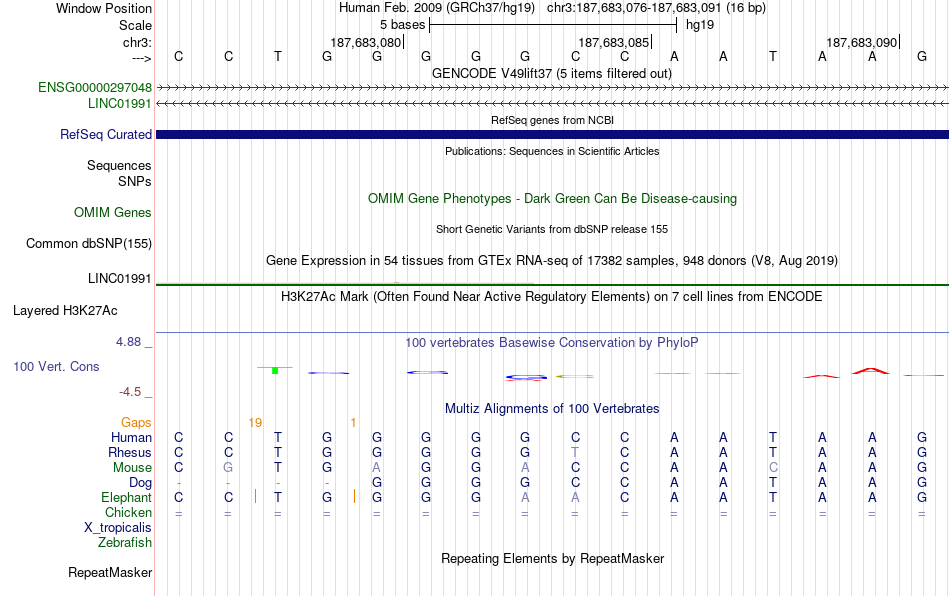Open Multiz Alignments of 100 Vertebrates title
Image resolution: width=950 pixels, height=596 pixels.
click(552, 408)
